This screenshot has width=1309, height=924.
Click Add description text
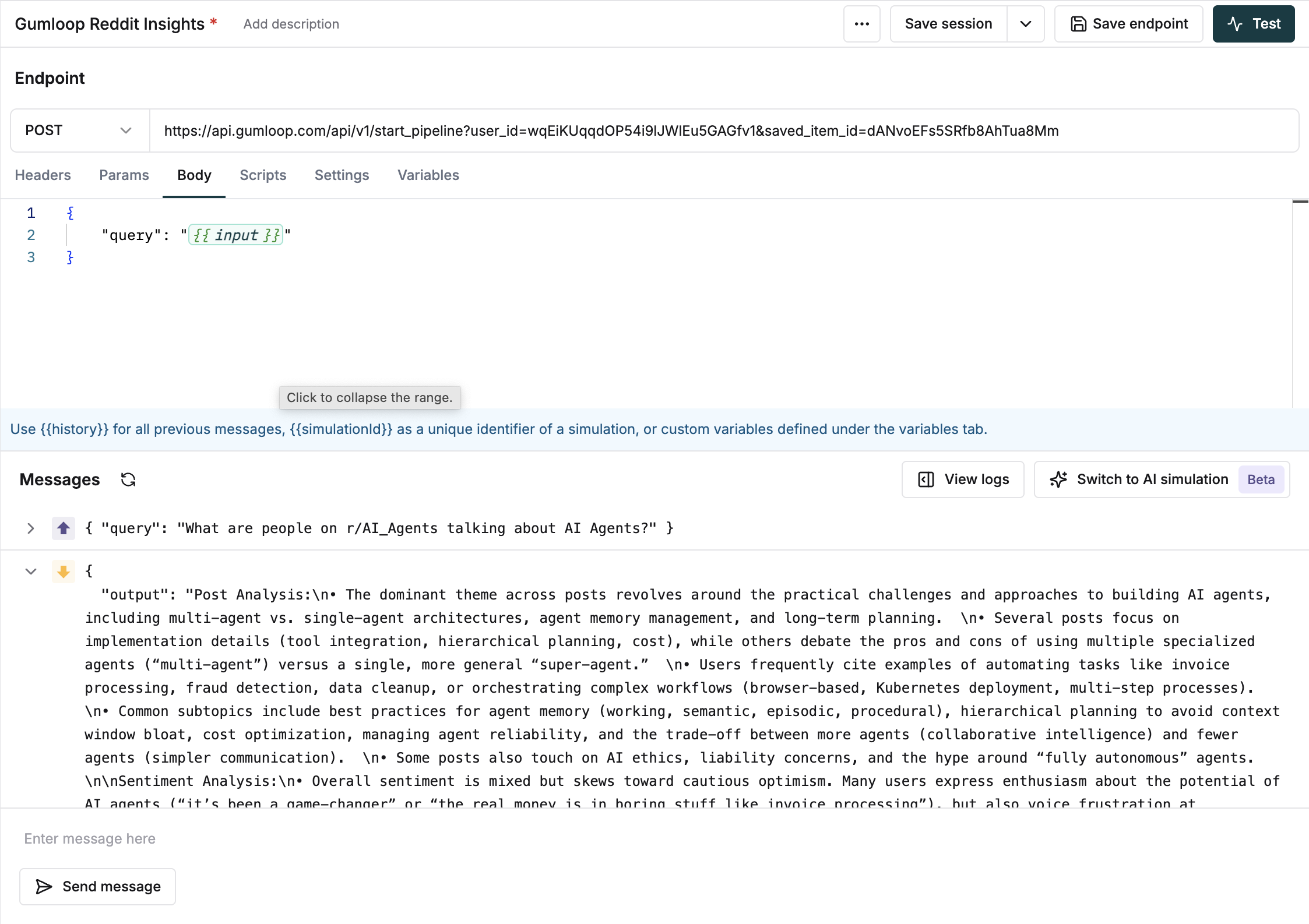tap(291, 24)
